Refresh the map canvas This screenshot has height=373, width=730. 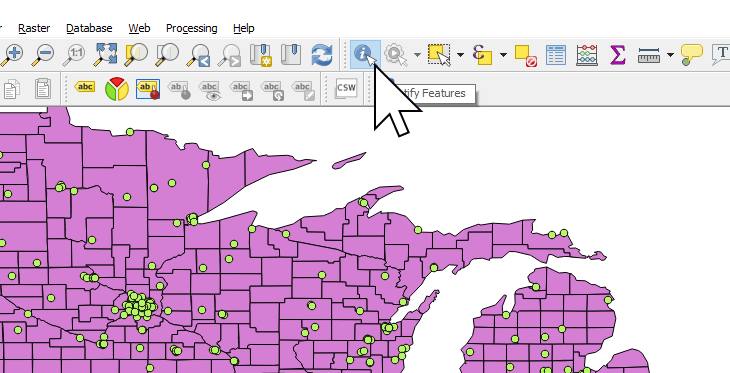click(322, 55)
